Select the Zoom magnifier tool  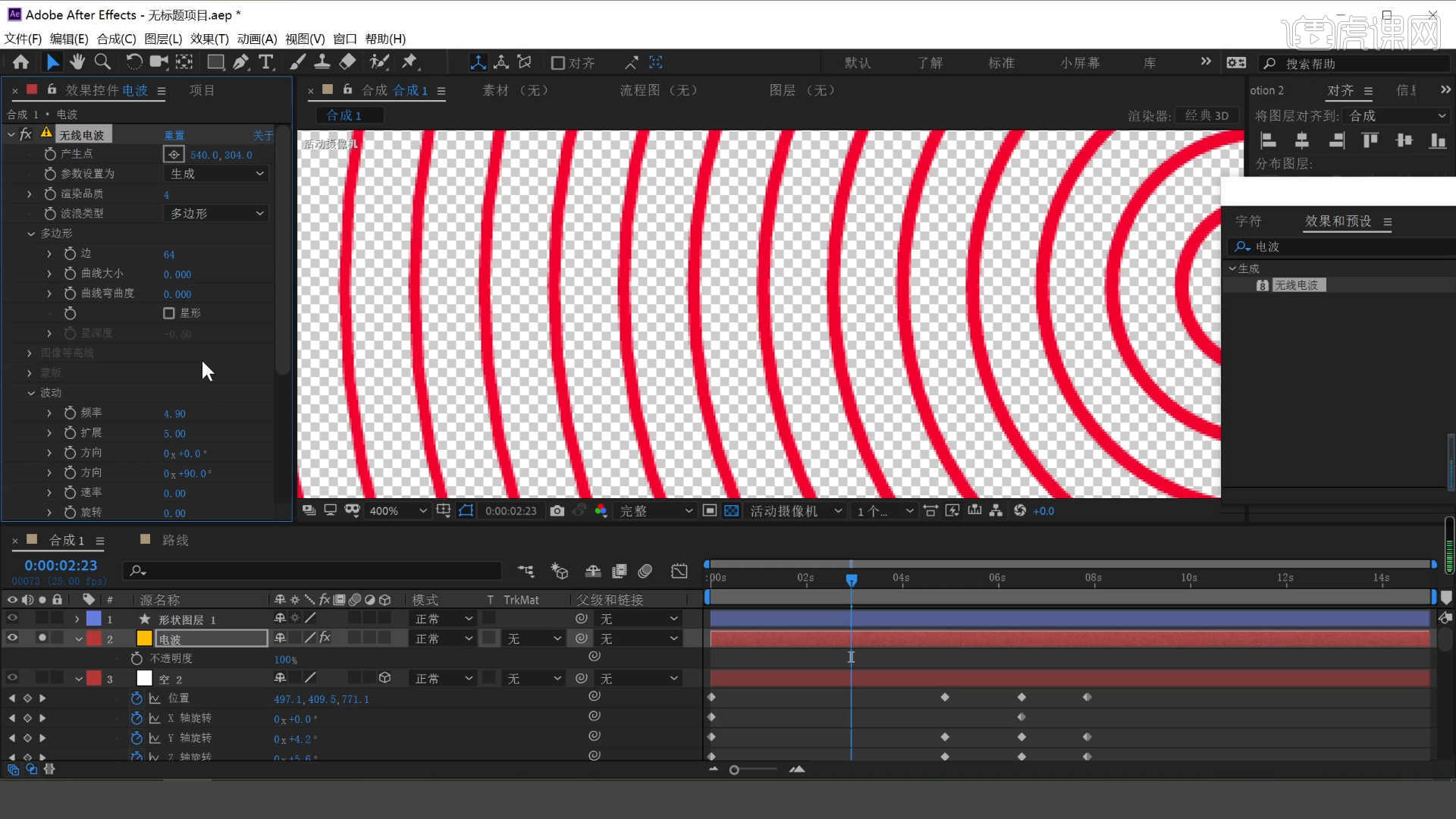(x=102, y=62)
